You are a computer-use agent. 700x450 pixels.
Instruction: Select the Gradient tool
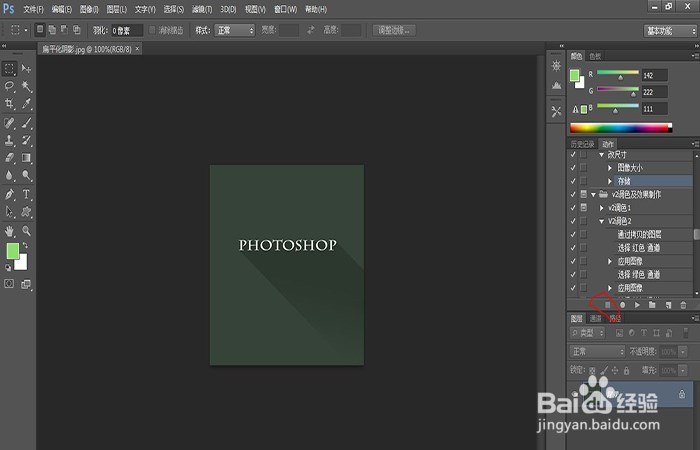point(26,158)
